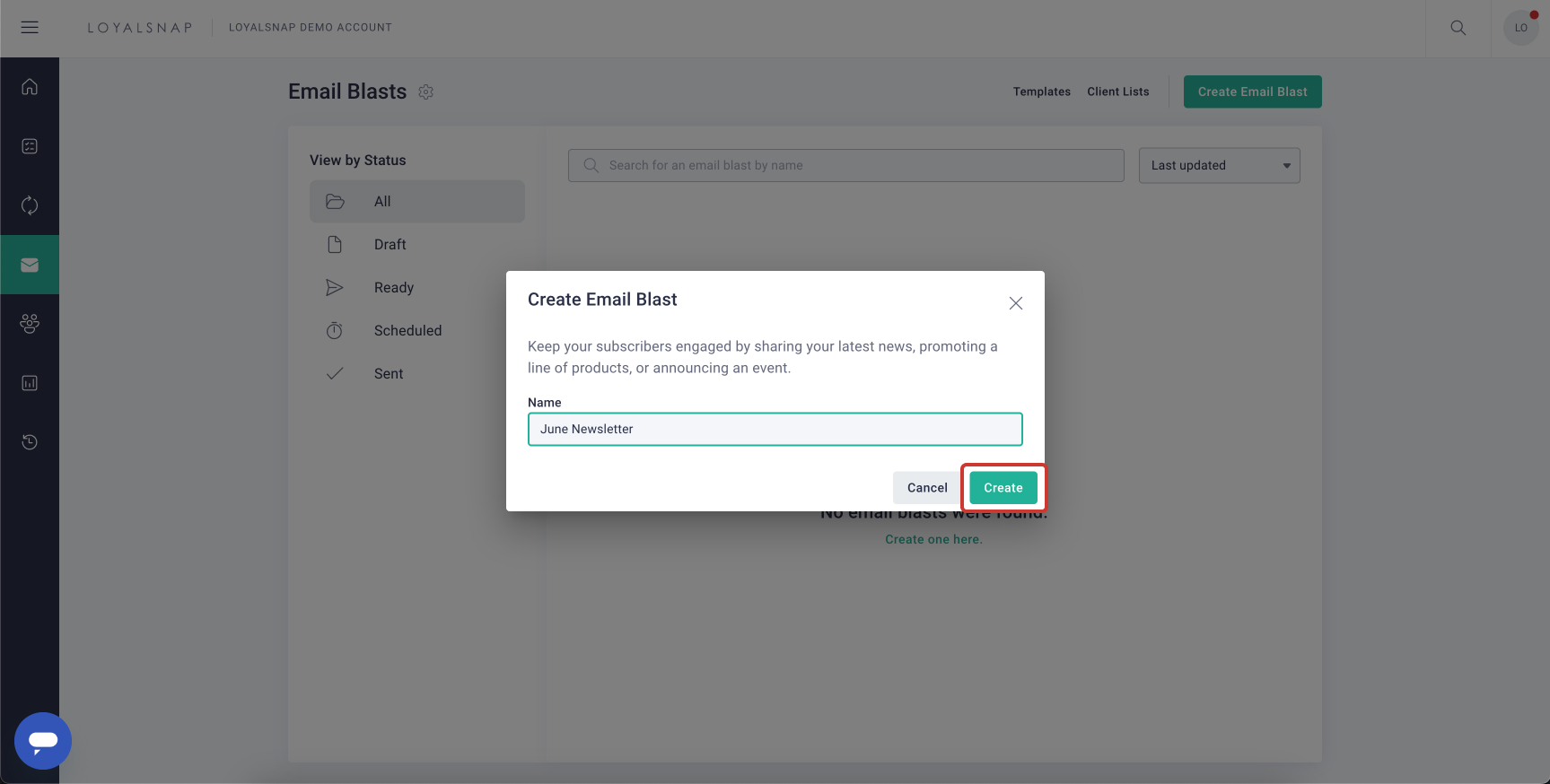Click the Name input field
Image resolution: width=1550 pixels, height=784 pixels.
[x=775, y=430]
